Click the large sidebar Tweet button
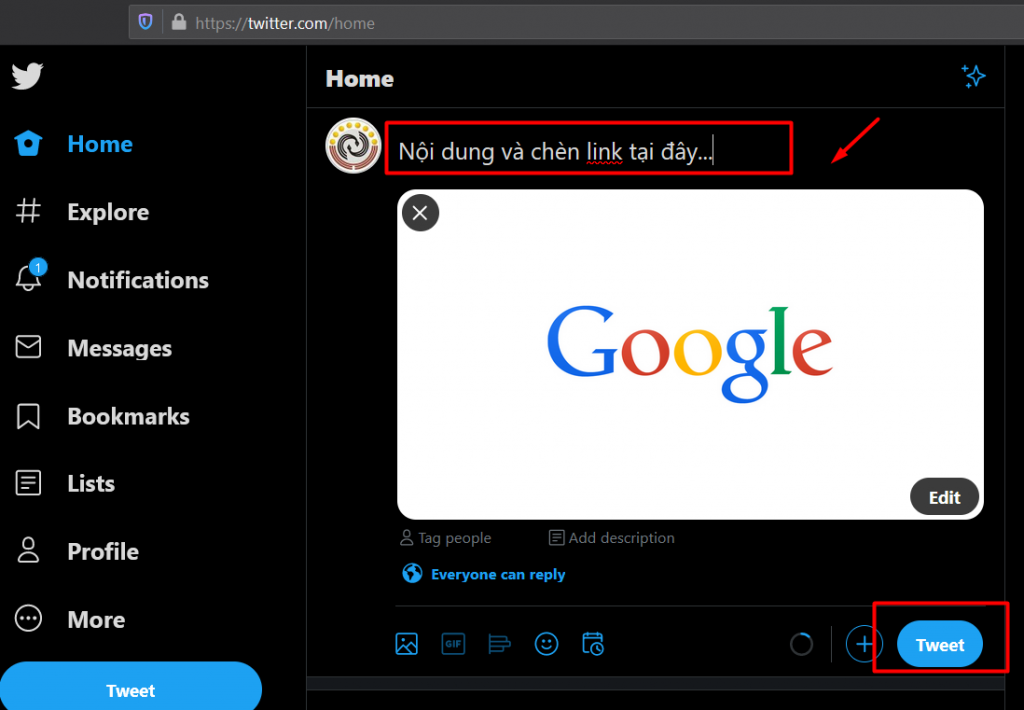 pyautogui.click(x=131, y=688)
